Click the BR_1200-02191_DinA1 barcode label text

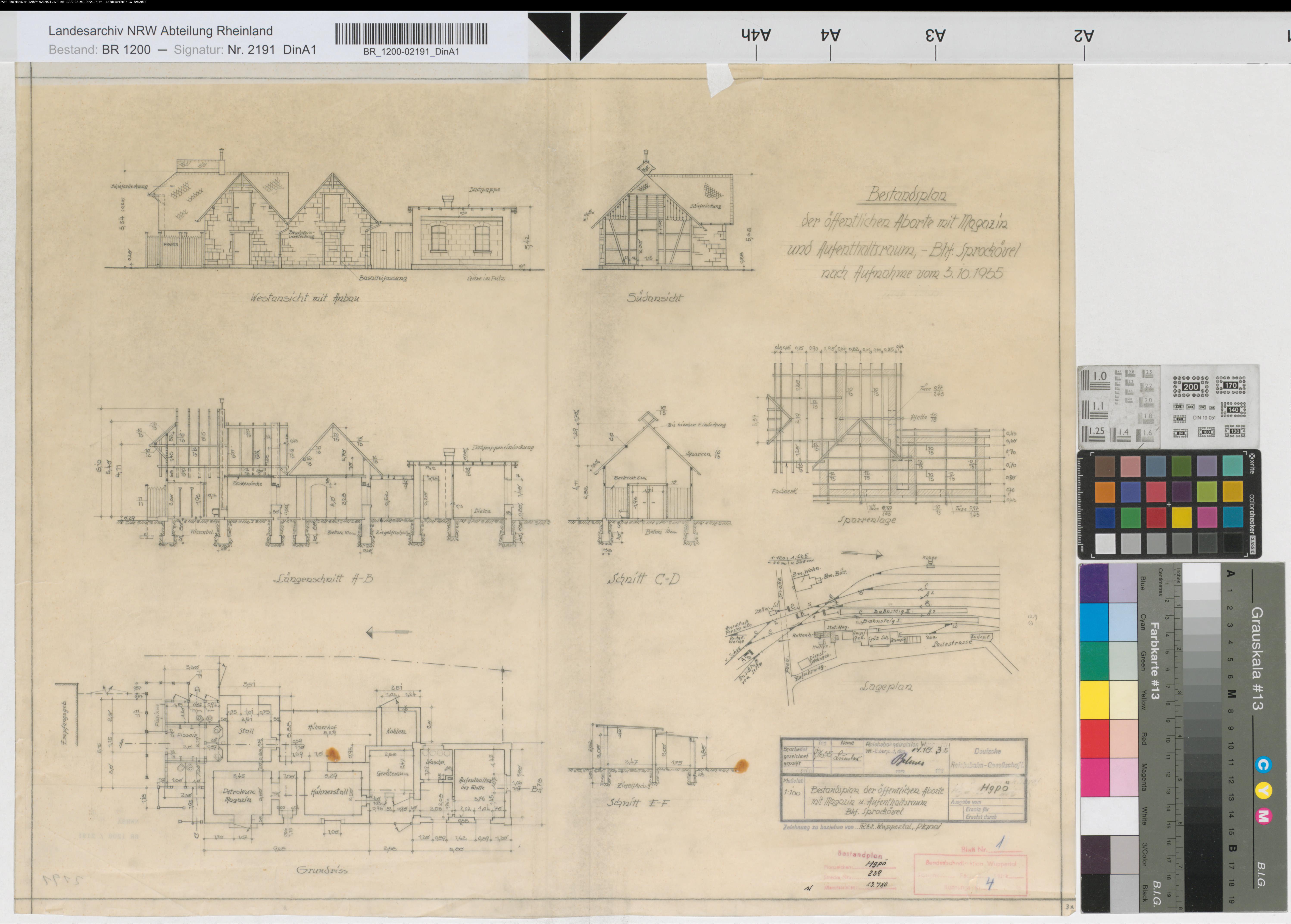(x=411, y=52)
